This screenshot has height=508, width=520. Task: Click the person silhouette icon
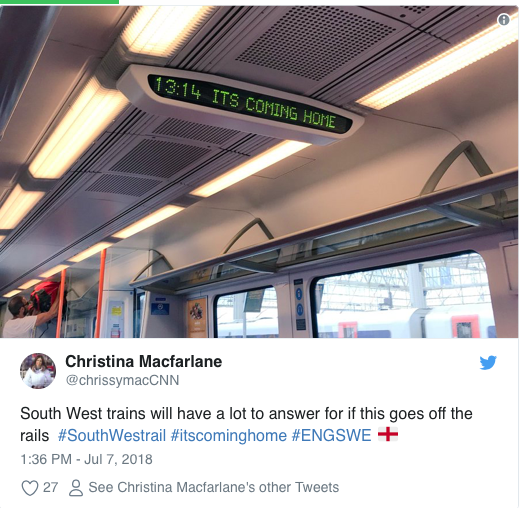click(76, 488)
